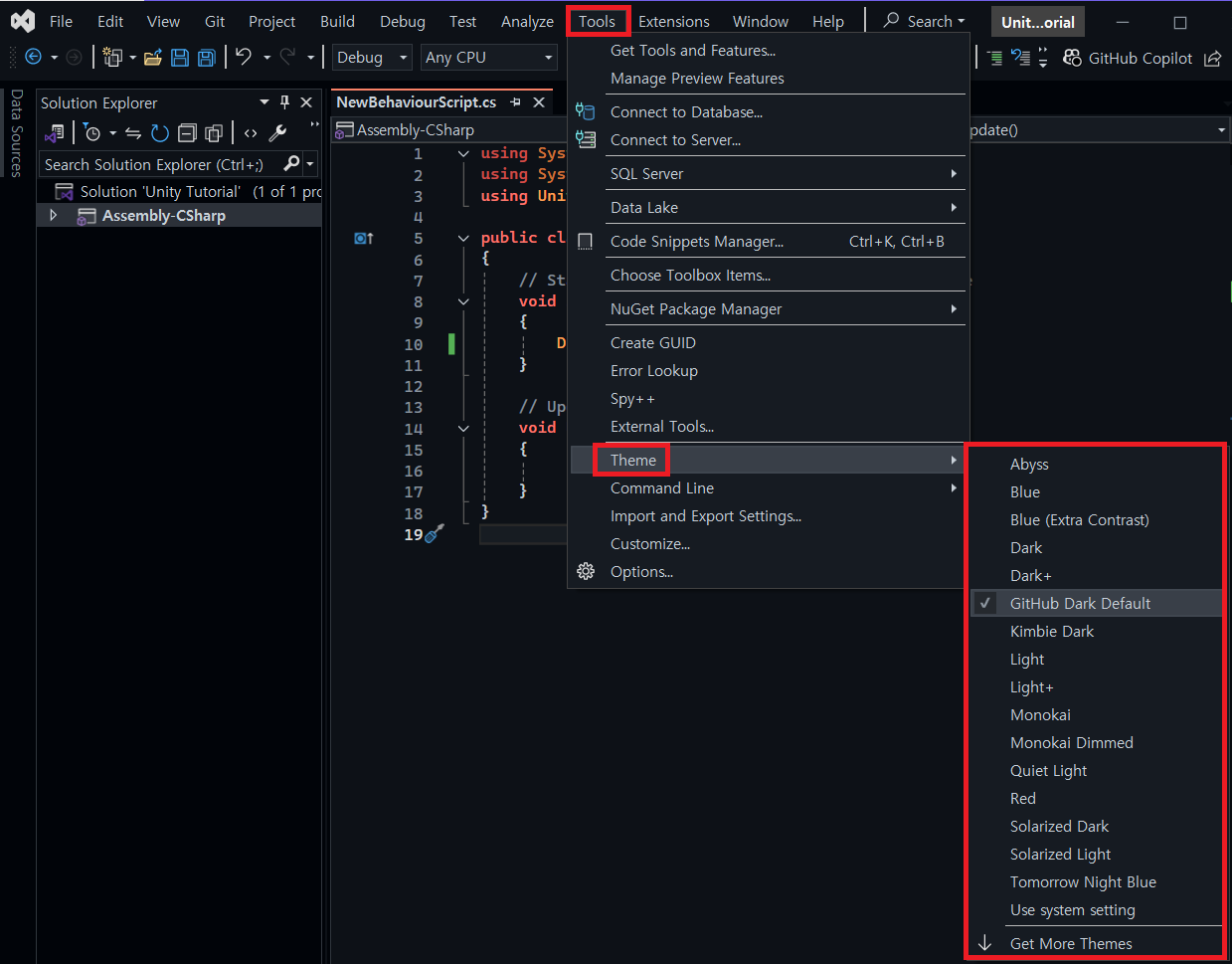Image resolution: width=1232 pixels, height=964 pixels.
Task: Click the New Project toolbar icon
Action: point(112,58)
